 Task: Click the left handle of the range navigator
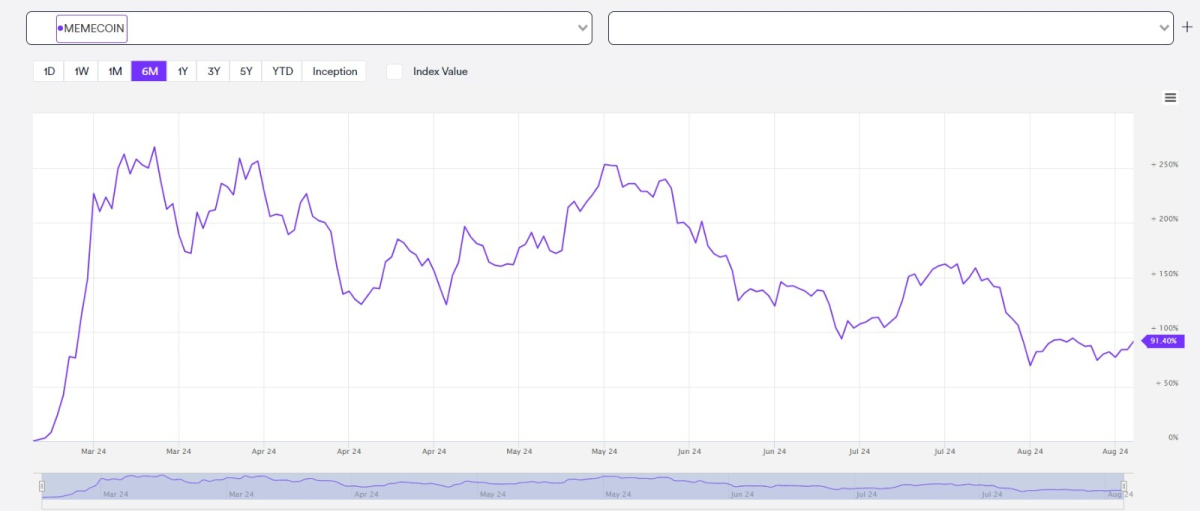[x=42, y=486]
